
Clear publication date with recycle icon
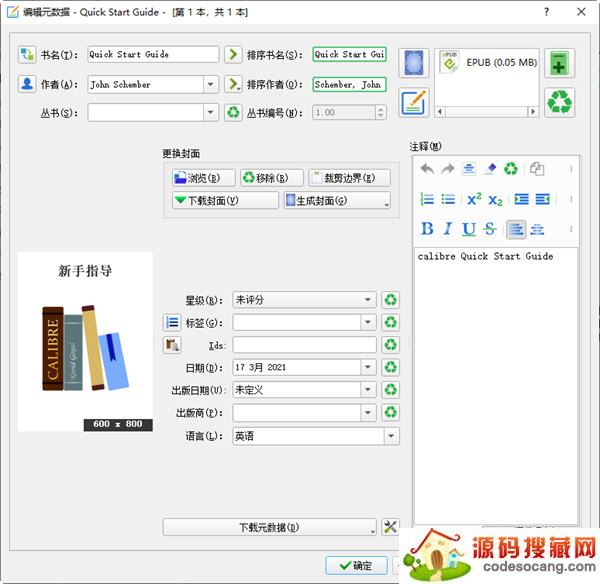point(390,390)
